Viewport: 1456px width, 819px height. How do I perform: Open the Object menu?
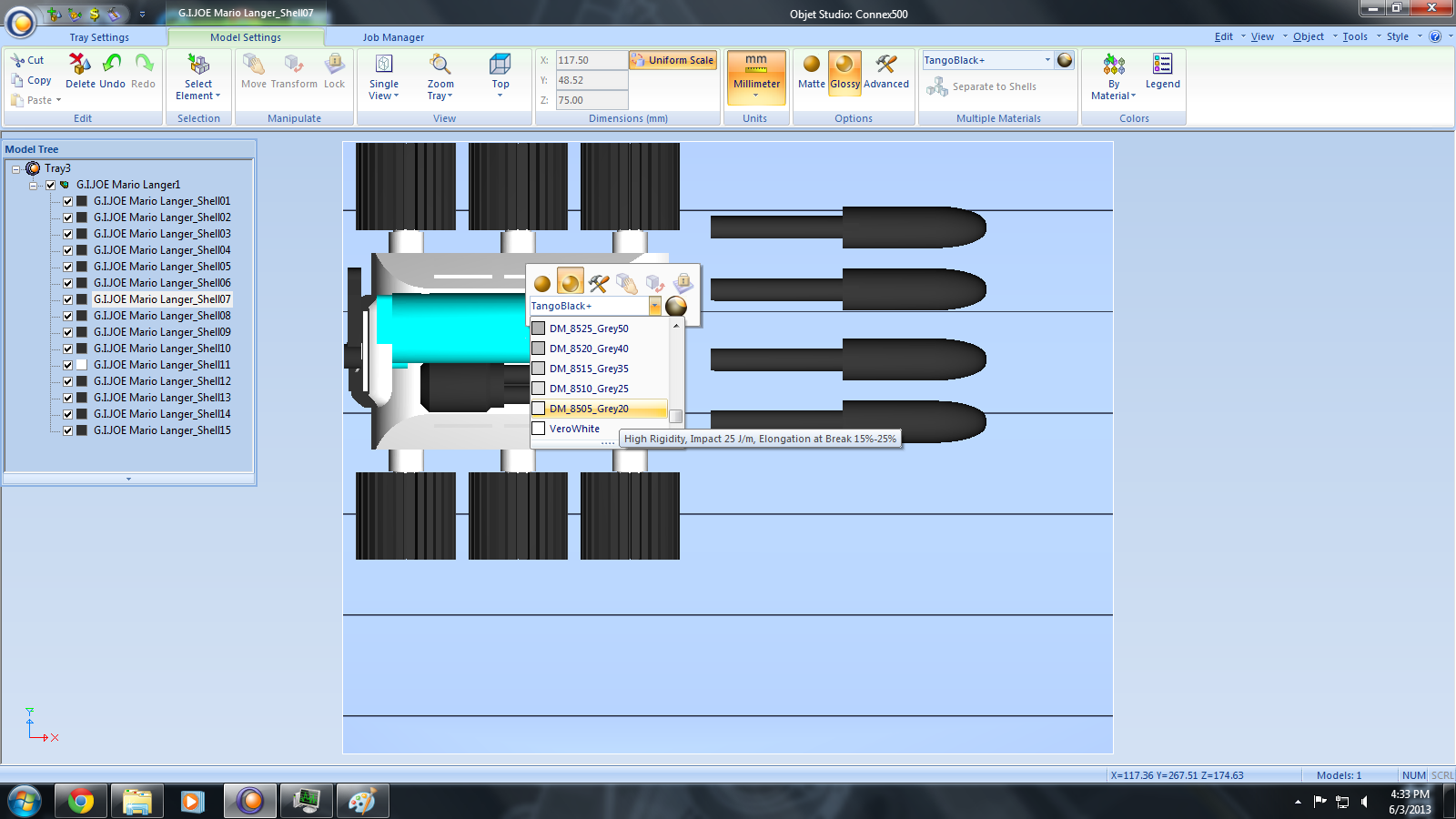tap(1309, 36)
